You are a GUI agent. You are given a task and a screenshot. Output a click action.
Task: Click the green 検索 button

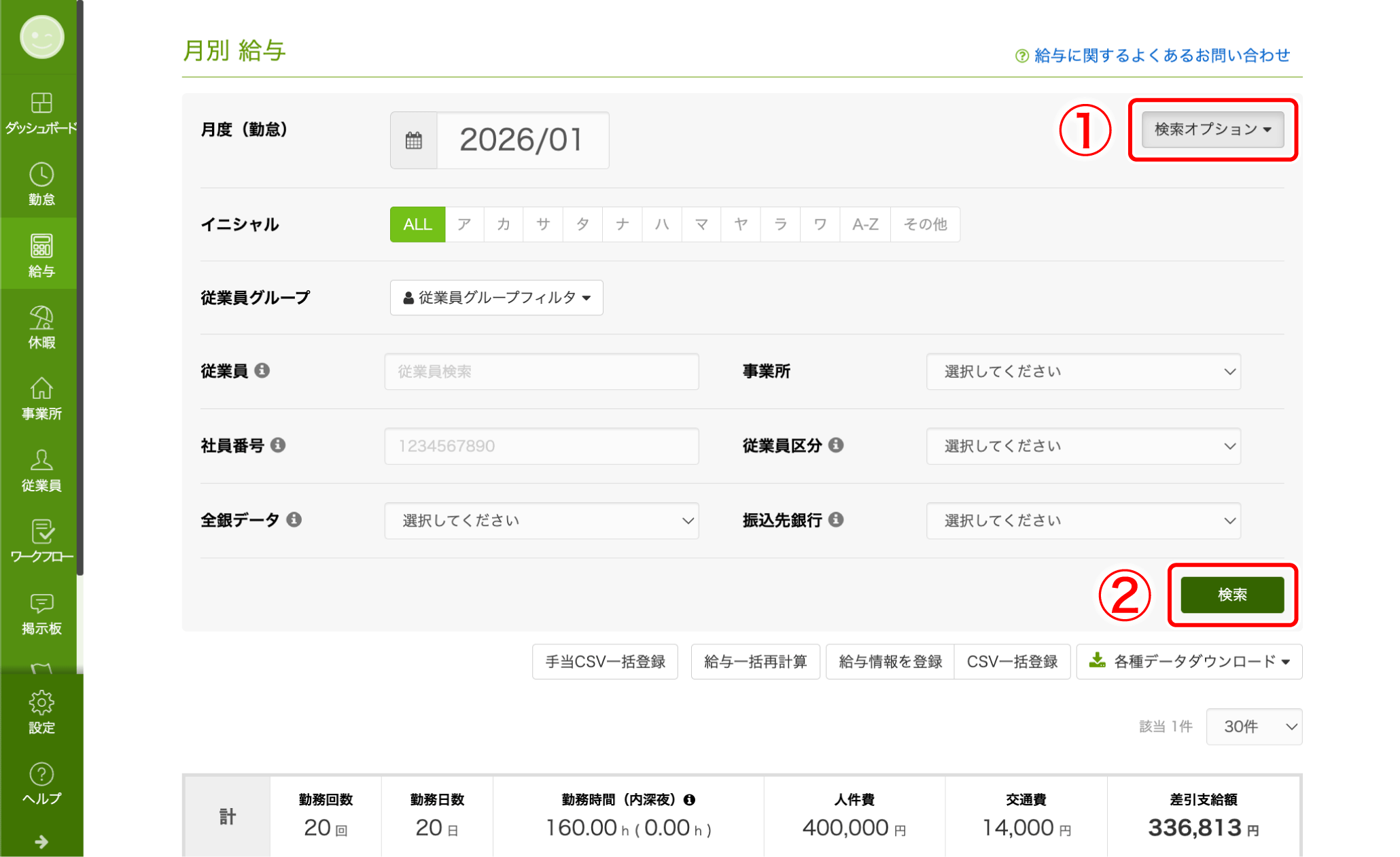coord(1232,595)
